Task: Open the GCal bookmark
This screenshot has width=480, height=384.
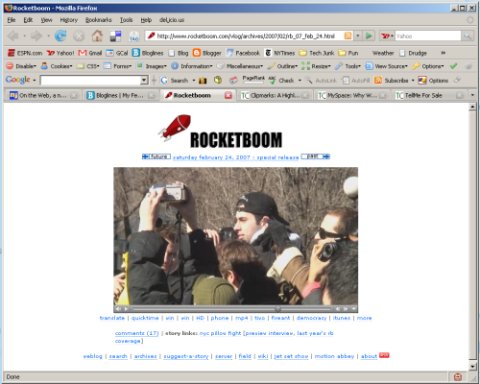Action: [x=117, y=53]
